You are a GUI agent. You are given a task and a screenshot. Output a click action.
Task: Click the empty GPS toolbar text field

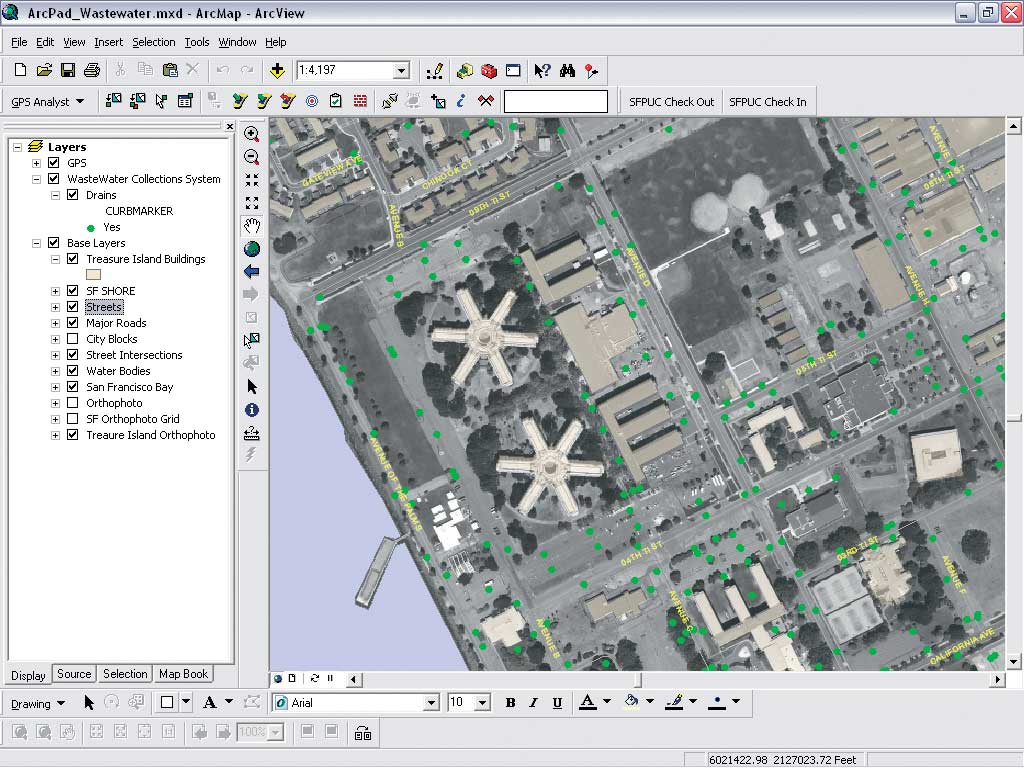click(x=555, y=101)
